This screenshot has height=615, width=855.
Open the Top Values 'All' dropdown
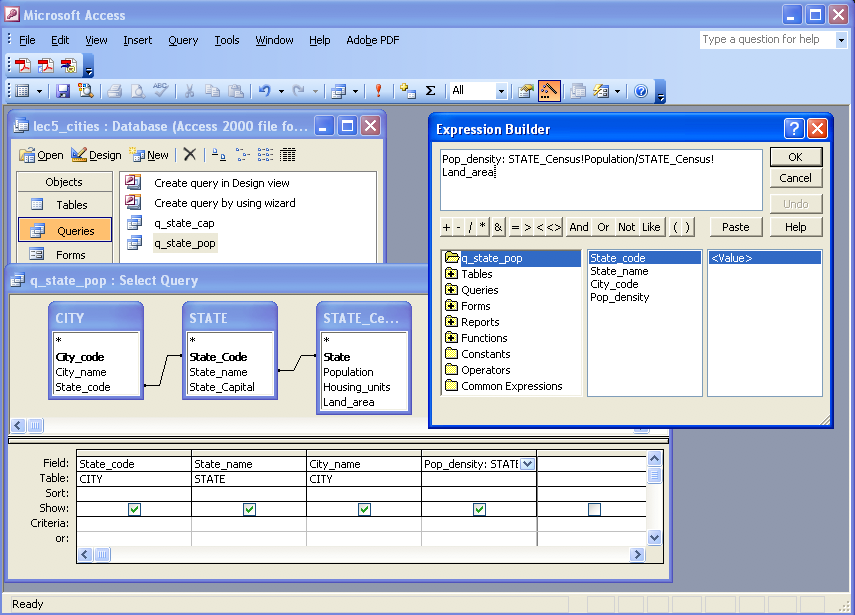502,91
